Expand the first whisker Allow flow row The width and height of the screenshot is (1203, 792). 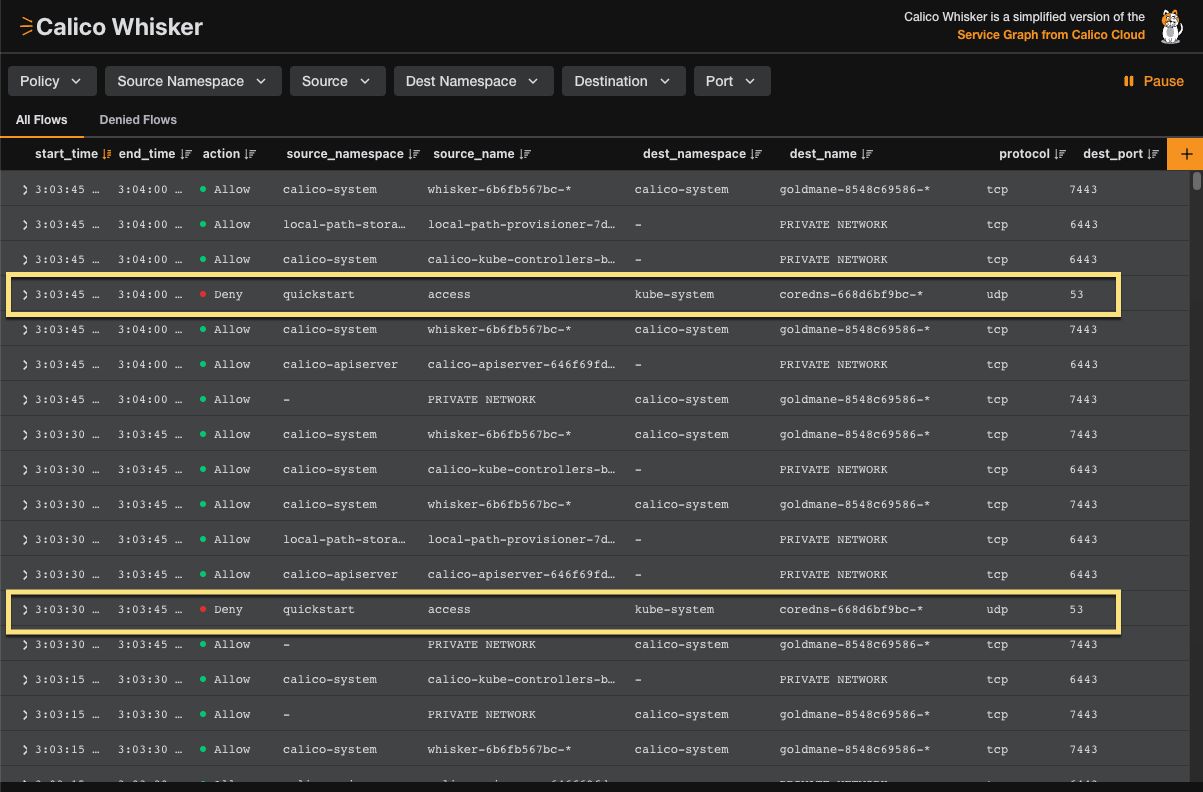[25, 190]
